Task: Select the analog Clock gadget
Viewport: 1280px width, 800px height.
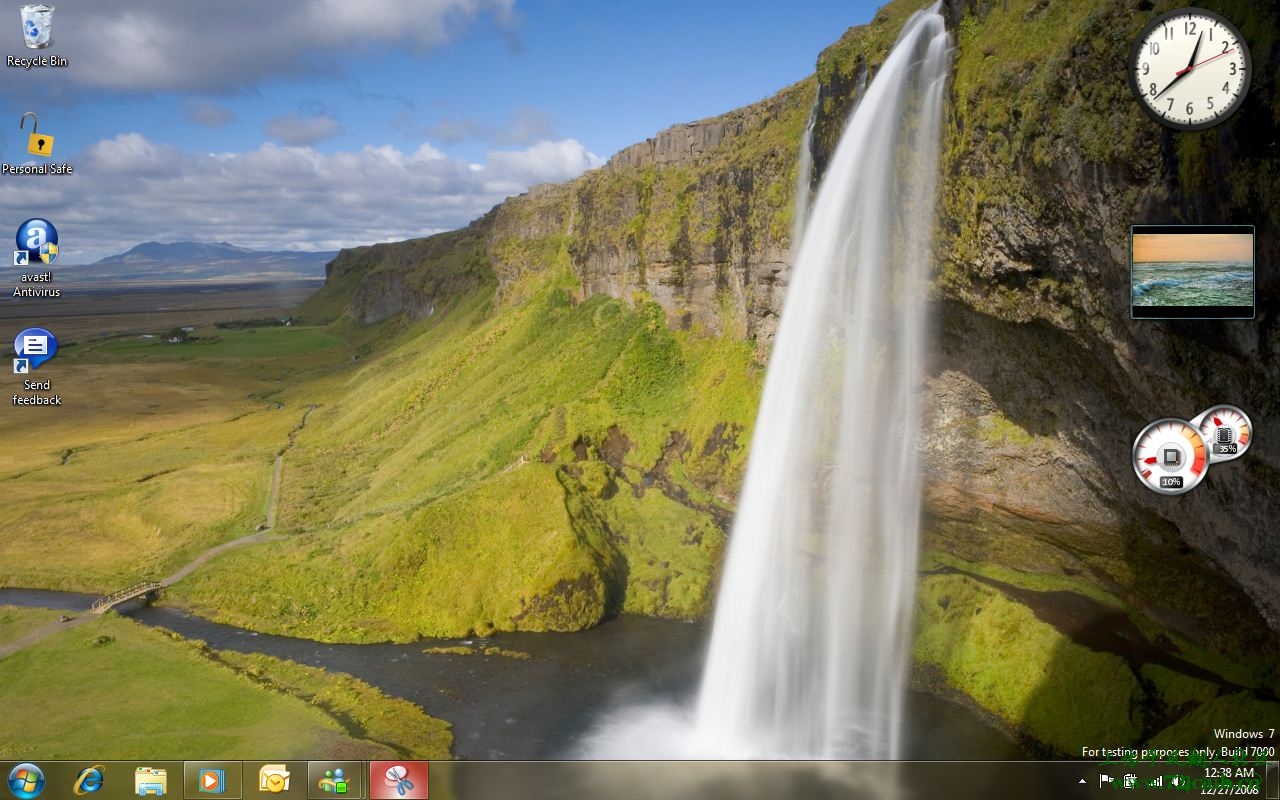Action: pos(1190,69)
